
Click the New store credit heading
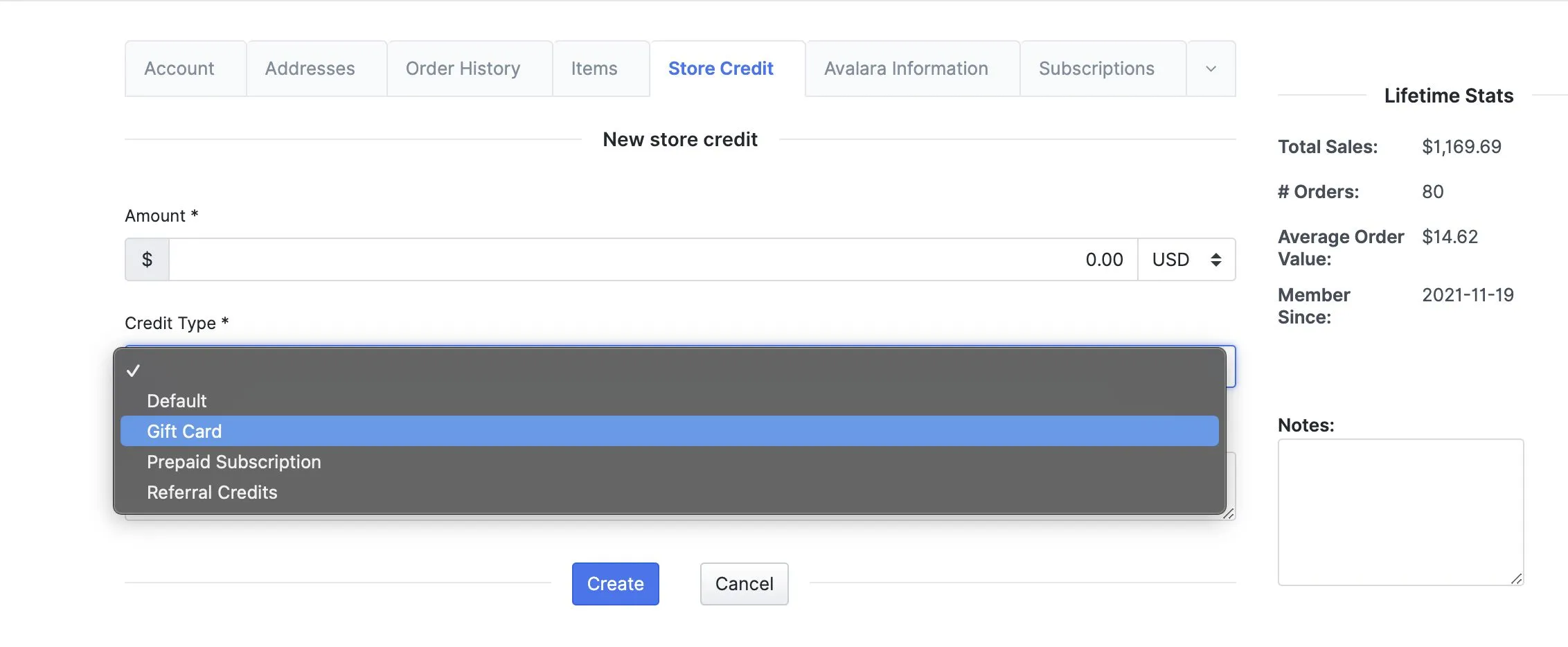(680, 139)
